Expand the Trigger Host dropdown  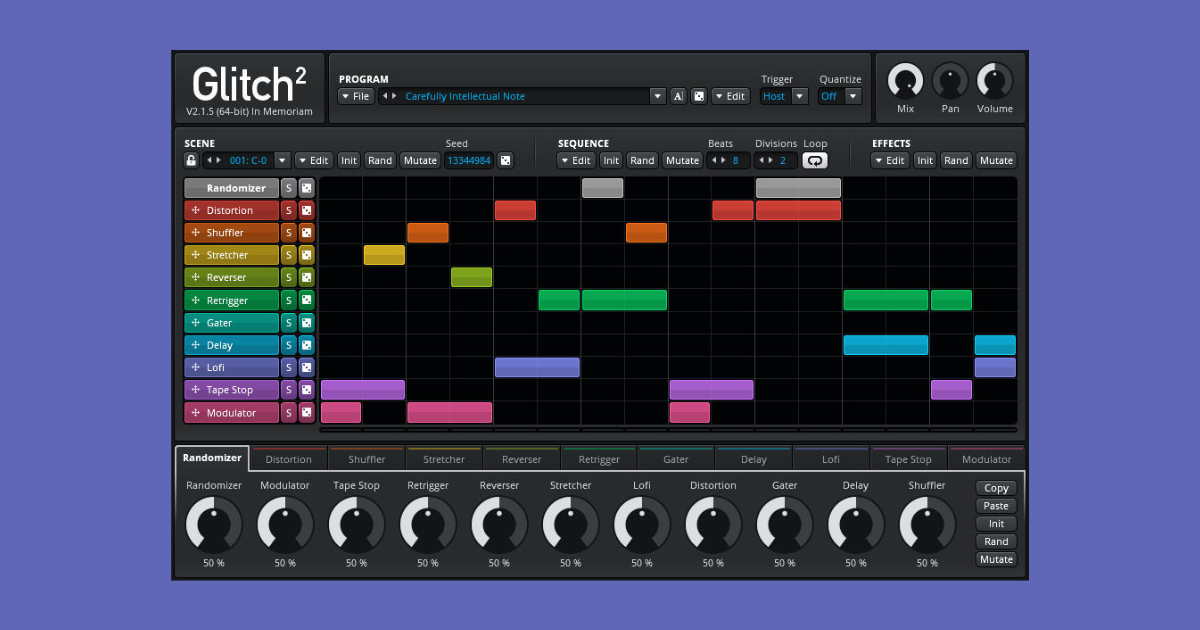(x=784, y=96)
